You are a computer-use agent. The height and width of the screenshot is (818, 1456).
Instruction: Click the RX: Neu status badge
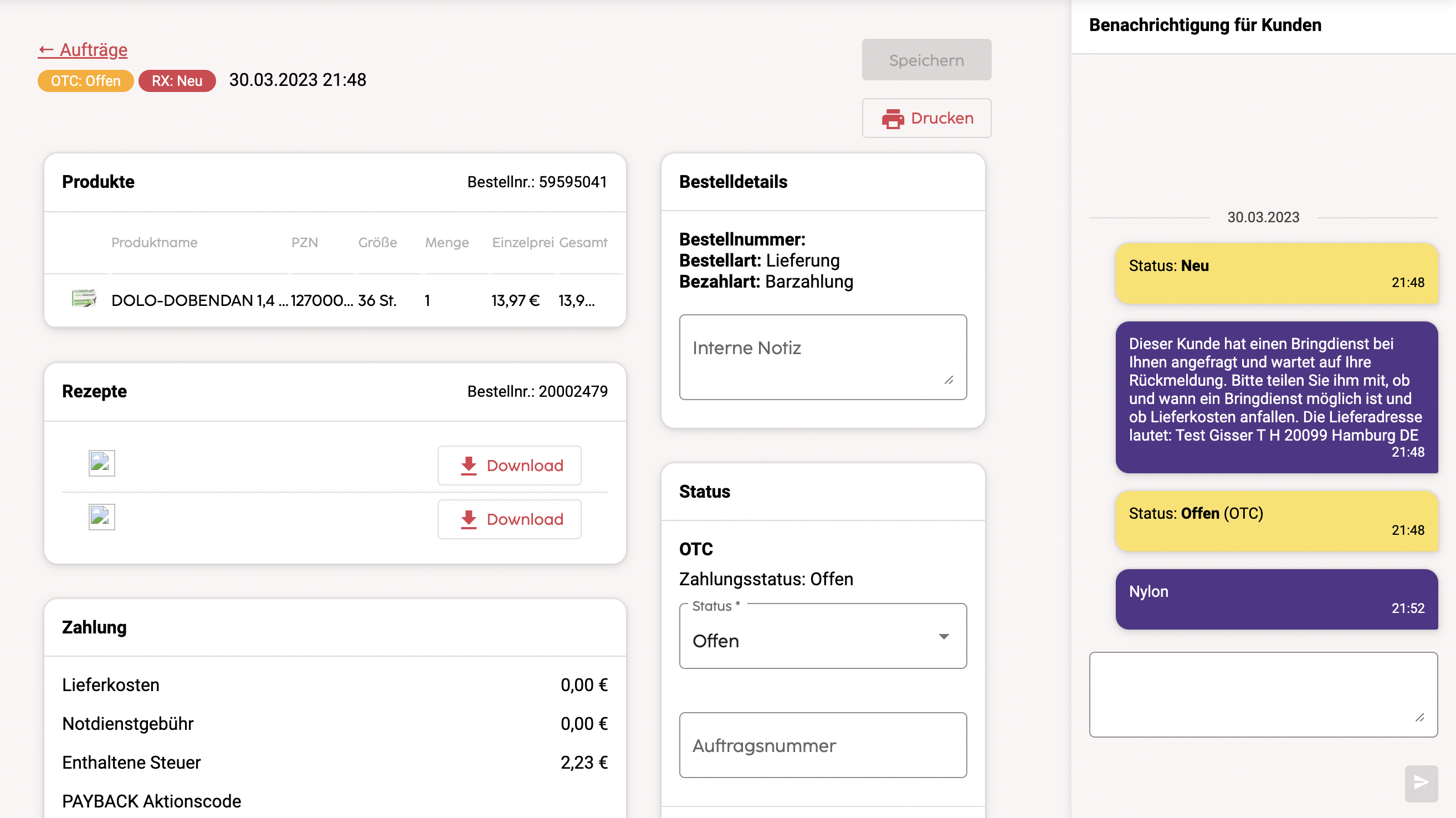177,81
